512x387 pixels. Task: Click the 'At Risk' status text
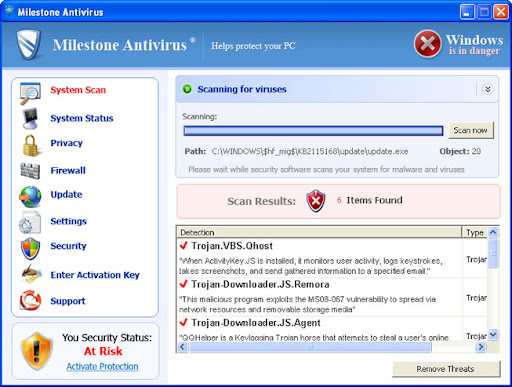point(103,351)
